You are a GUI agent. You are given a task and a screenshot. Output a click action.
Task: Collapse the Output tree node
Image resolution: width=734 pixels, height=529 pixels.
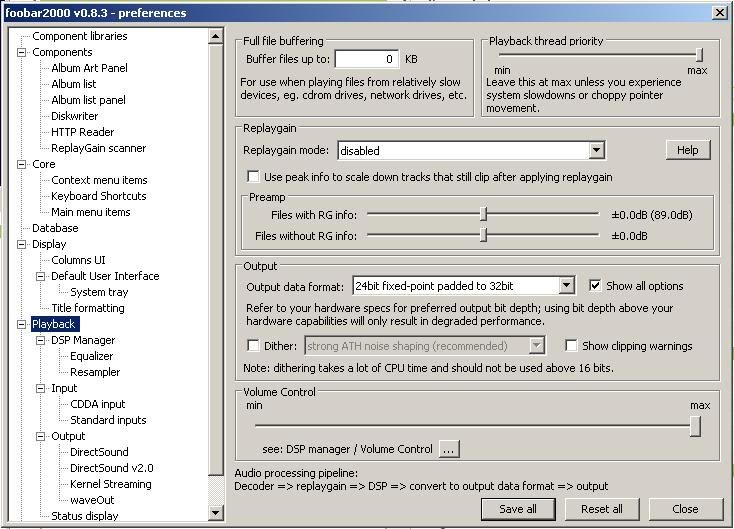coord(41,436)
